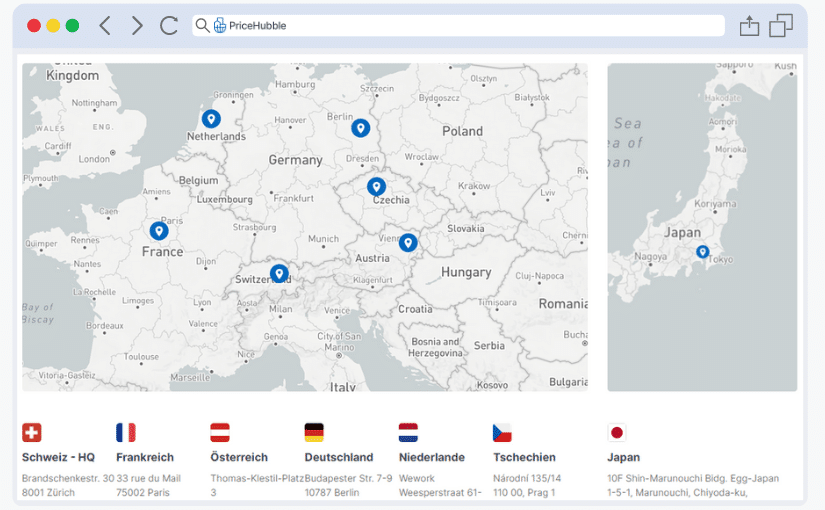The image size is (825, 510).
Task: Click the French flag icon
Action: [126, 433]
